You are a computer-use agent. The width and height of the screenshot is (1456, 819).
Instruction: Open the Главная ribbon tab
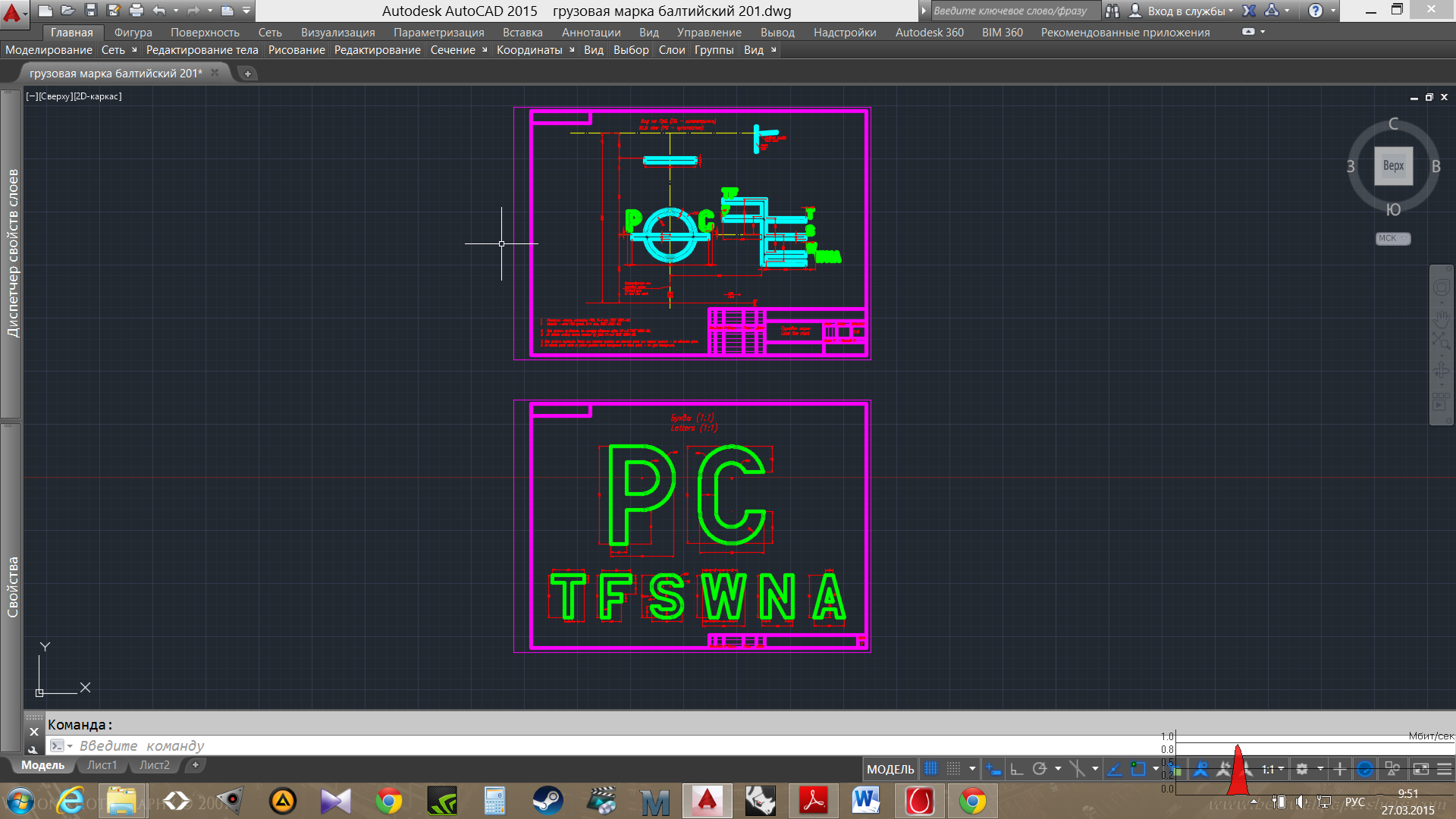point(72,32)
